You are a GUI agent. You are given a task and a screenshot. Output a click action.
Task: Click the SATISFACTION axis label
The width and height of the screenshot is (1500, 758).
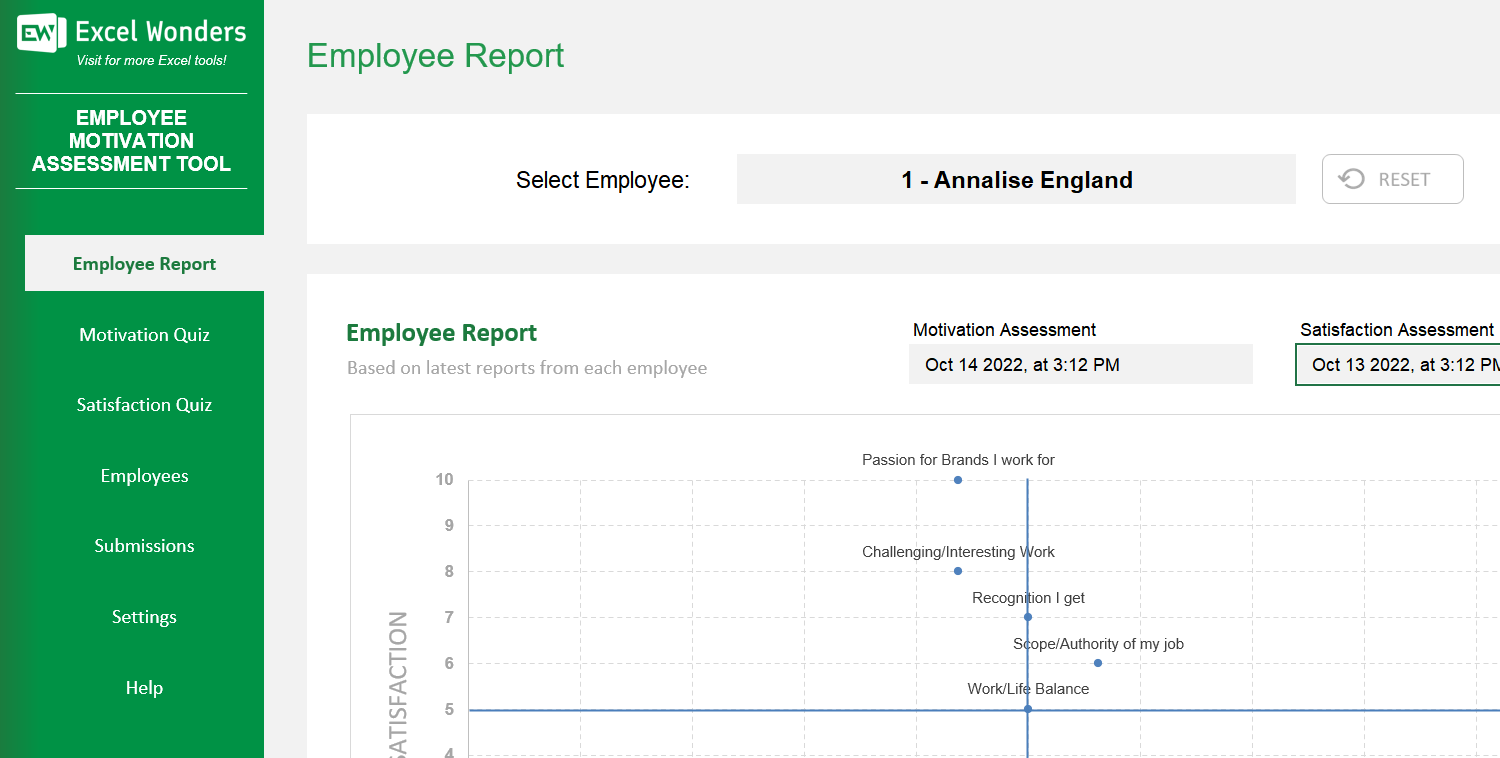click(x=399, y=690)
